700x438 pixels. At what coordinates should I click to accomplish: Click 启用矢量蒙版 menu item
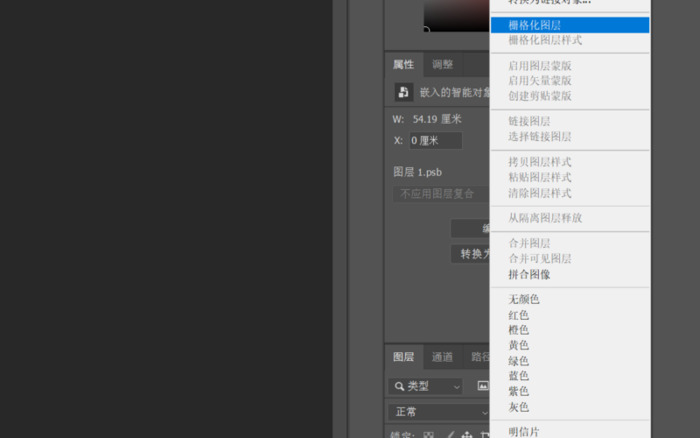click(x=570, y=81)
